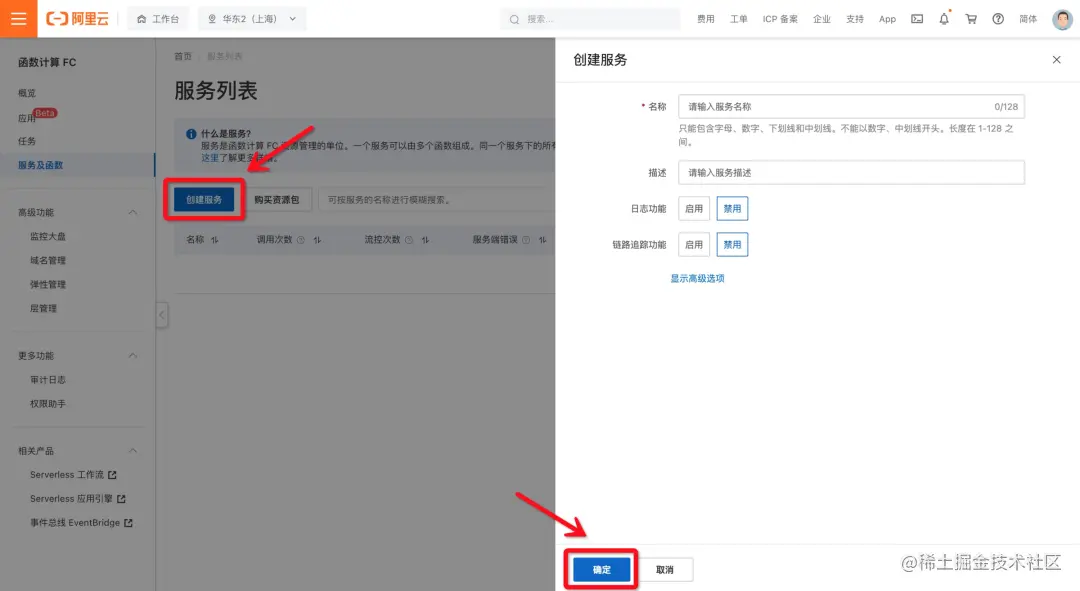The height and width of the screenshot is (591, 1080).
Task: Switch language with 简体
Action: 1028,19
